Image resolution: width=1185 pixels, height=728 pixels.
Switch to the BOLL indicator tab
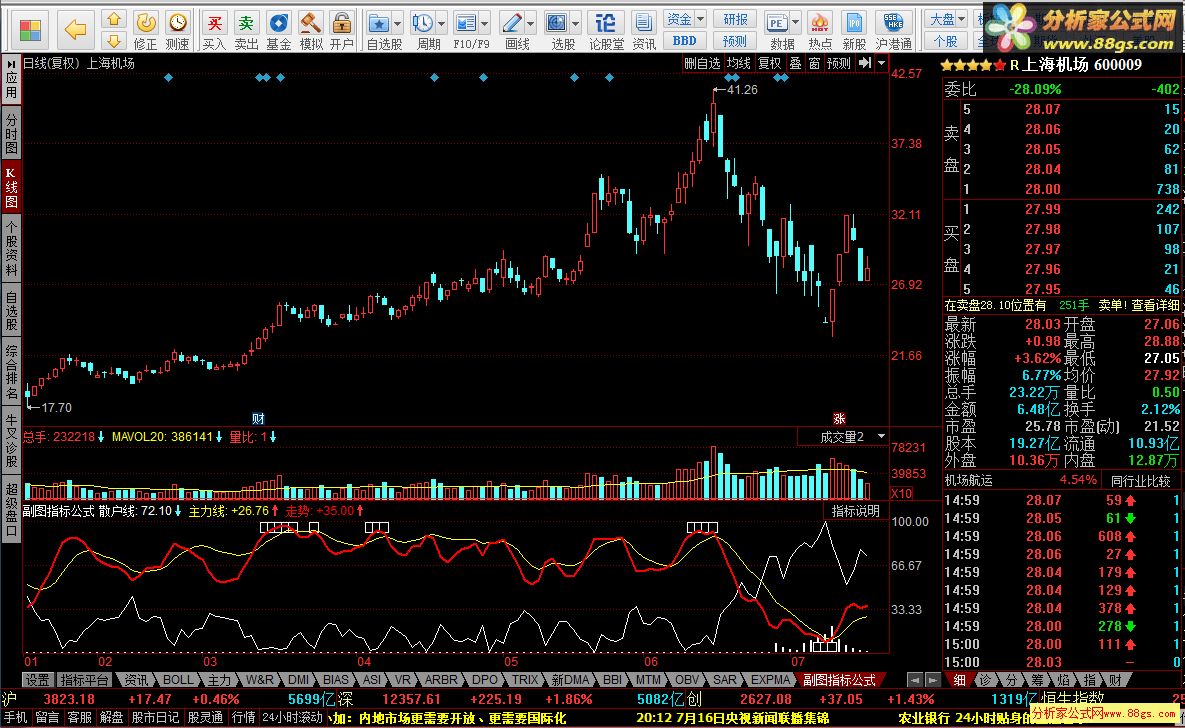178,680
